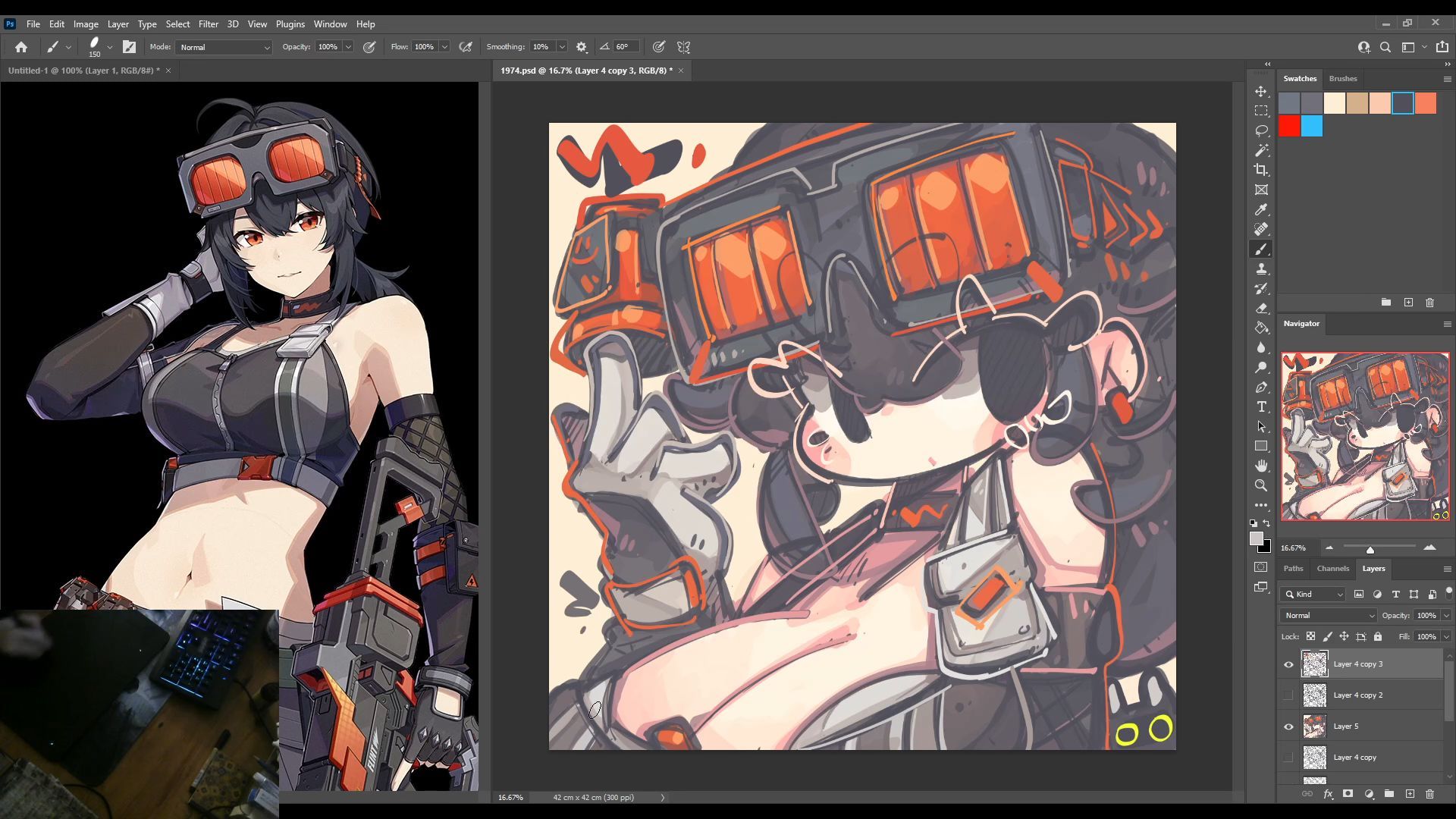Select the Dodge tool

pyautogui.click(x=1261, y=367)
